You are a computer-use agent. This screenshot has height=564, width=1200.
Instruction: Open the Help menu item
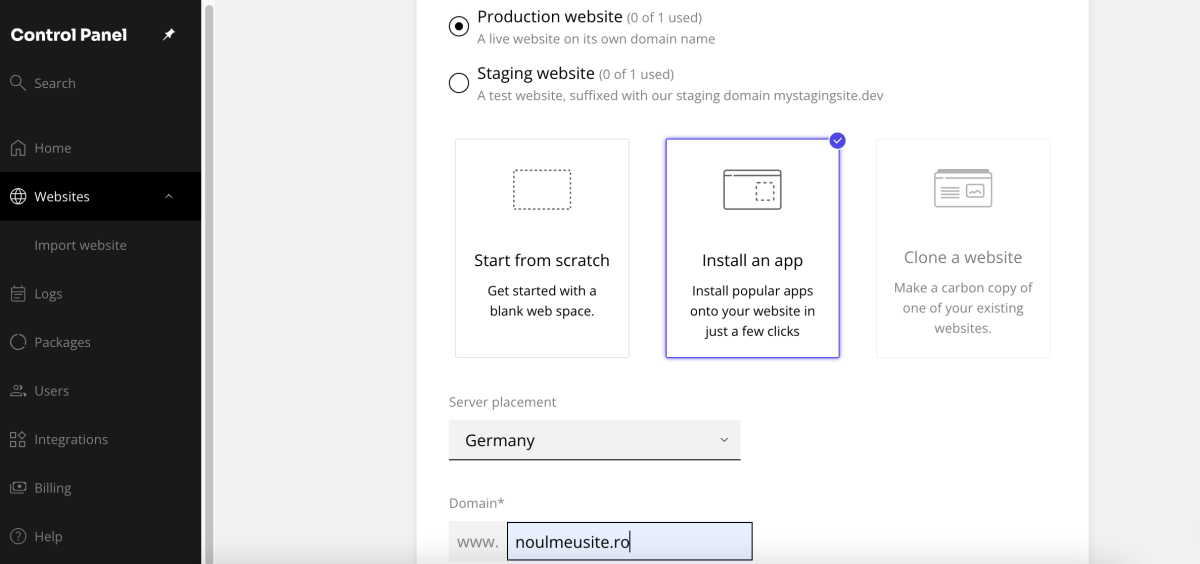click(x=48, y=537)
